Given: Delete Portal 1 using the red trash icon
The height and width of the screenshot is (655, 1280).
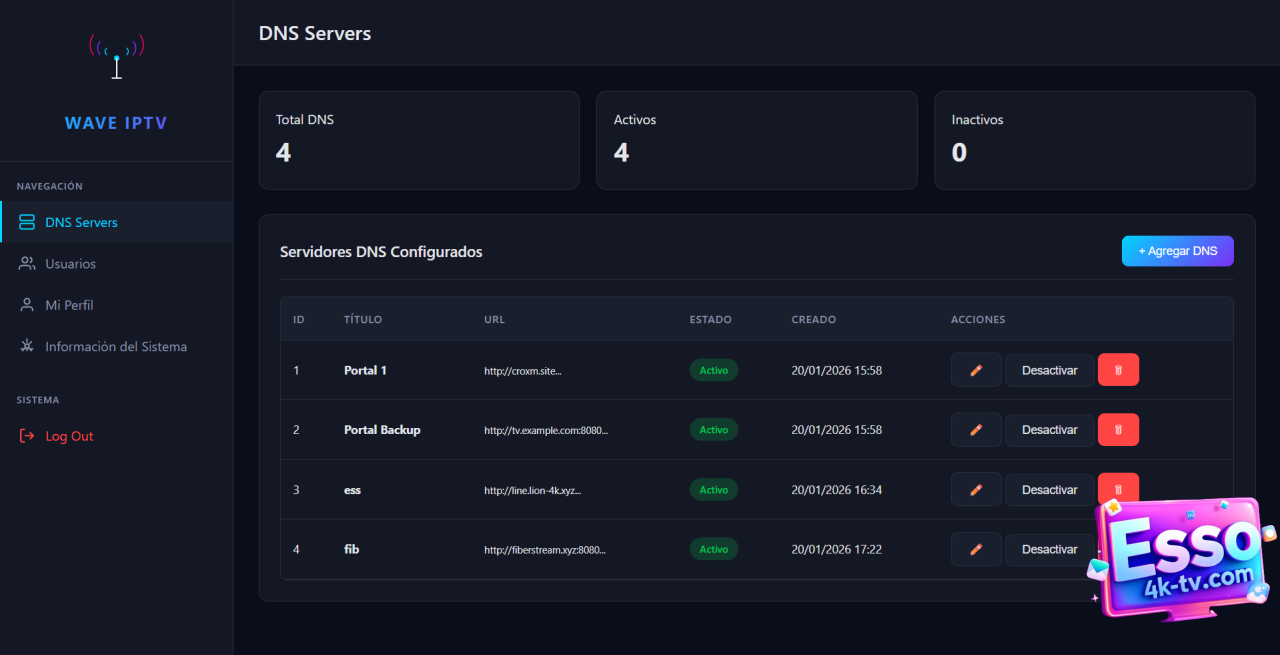Looking at the screenshot, I should coord(1118,370).
